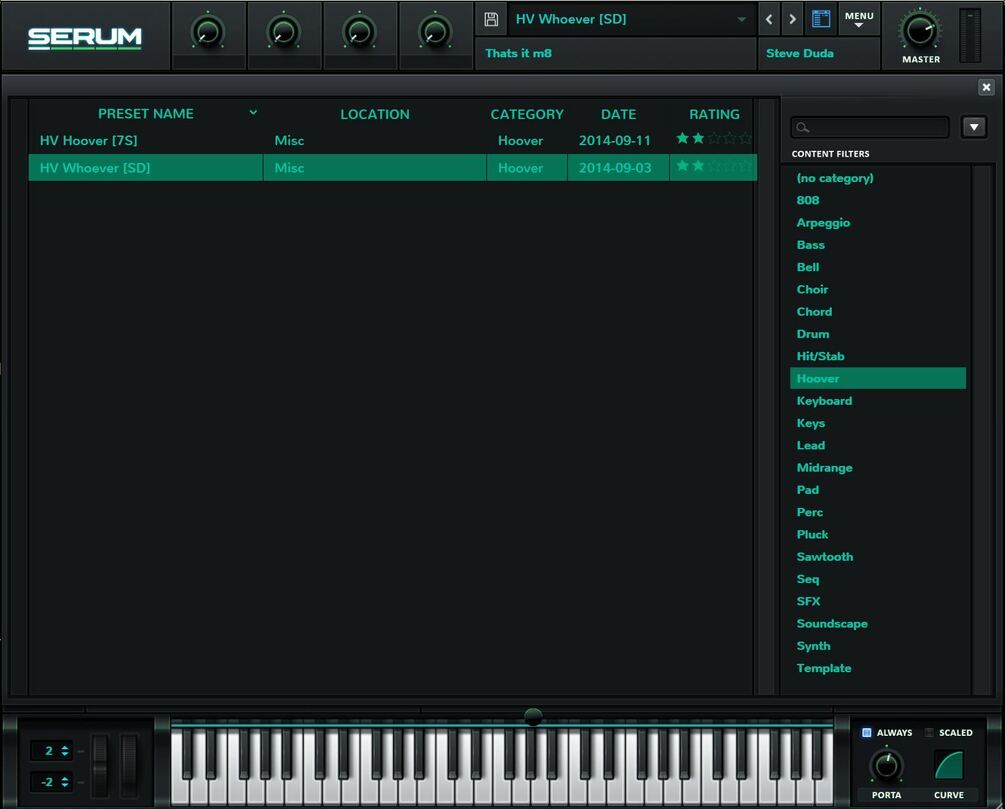Filter presets by Perc category
The width and height of the screenshot is (1005, 809).
(810, 512)
